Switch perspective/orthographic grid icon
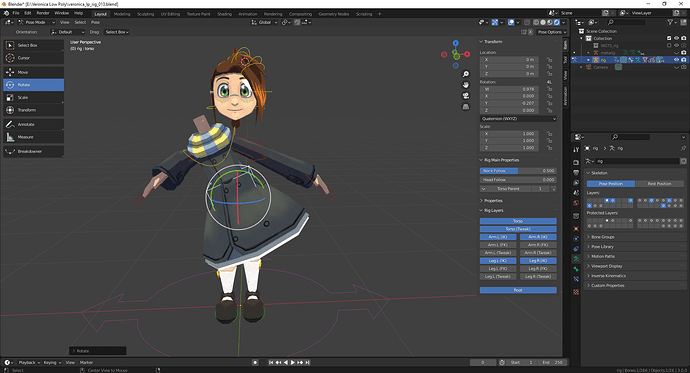 point(466,106)
